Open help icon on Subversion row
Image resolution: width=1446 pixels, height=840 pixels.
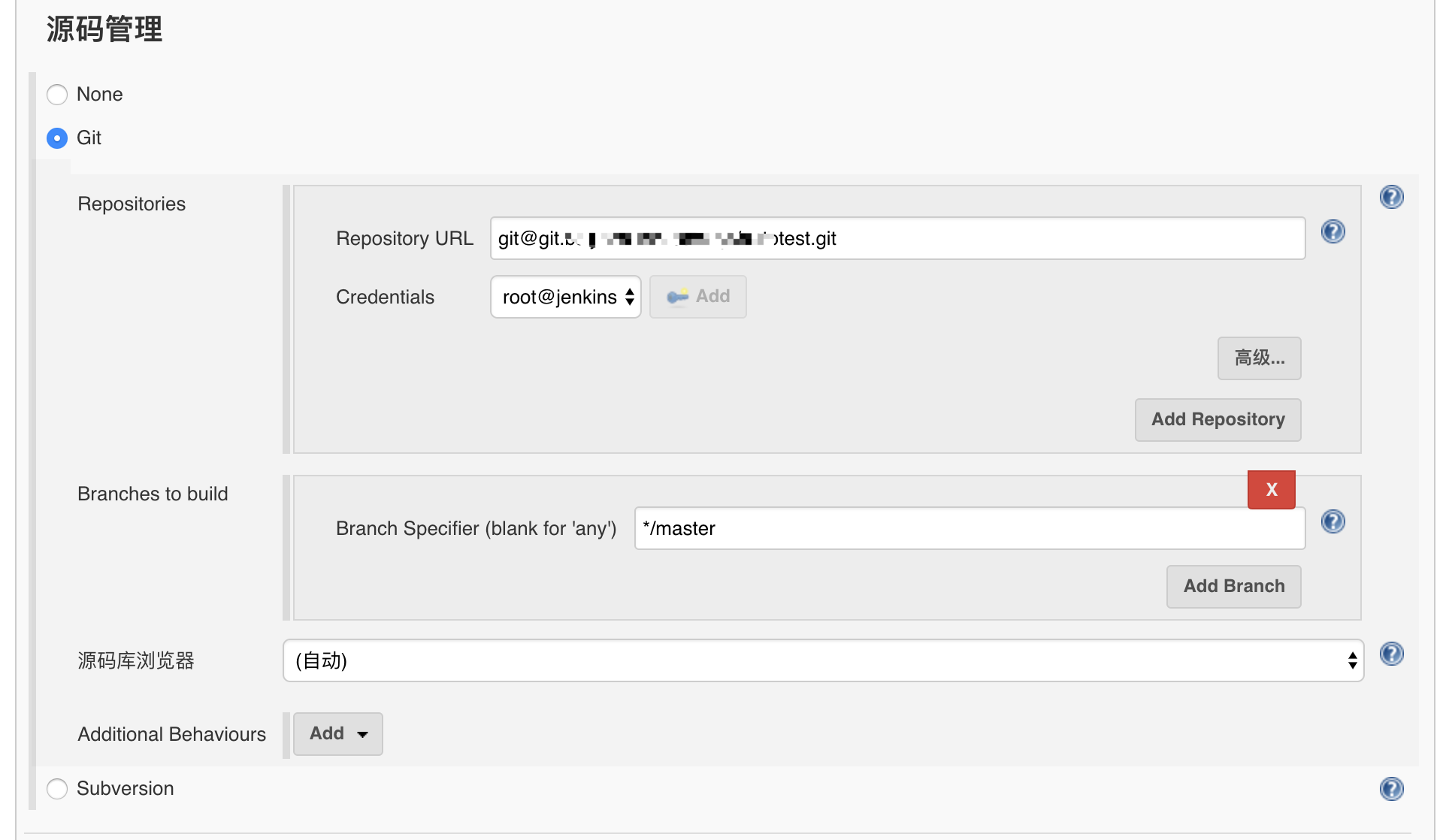coord(1391,789)
